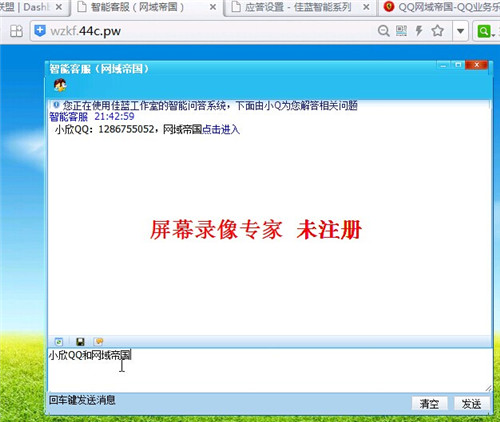Click the blue shield site security icon
The image size is (500, 422).
[x=40, y=31]
